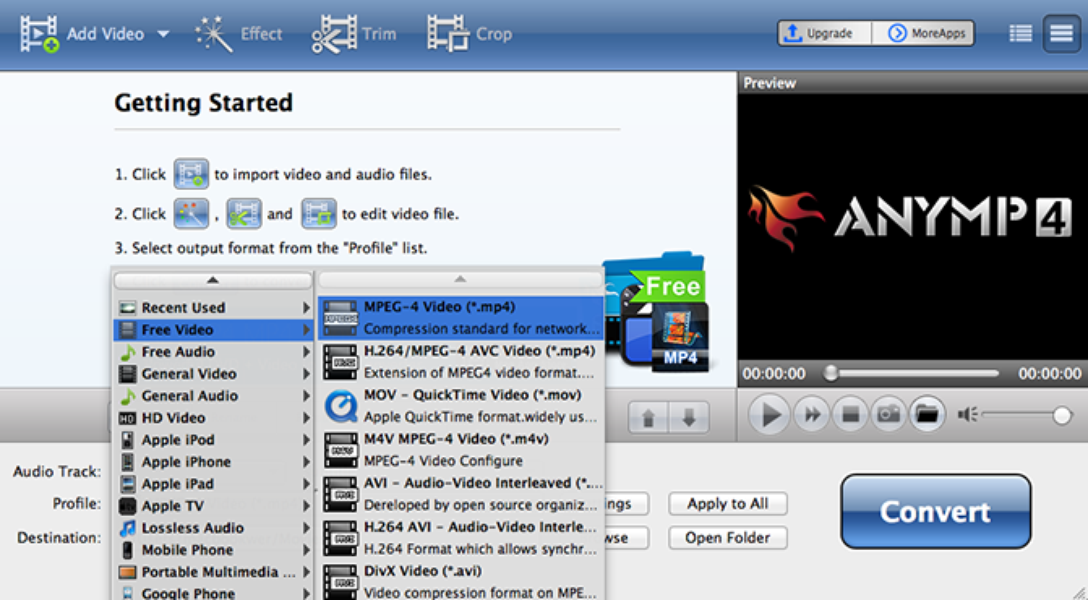Expand the Add Video dropdown arrow
This screenshot has width=1088, height=600.
pyautogui.click(x=163, y=34)
